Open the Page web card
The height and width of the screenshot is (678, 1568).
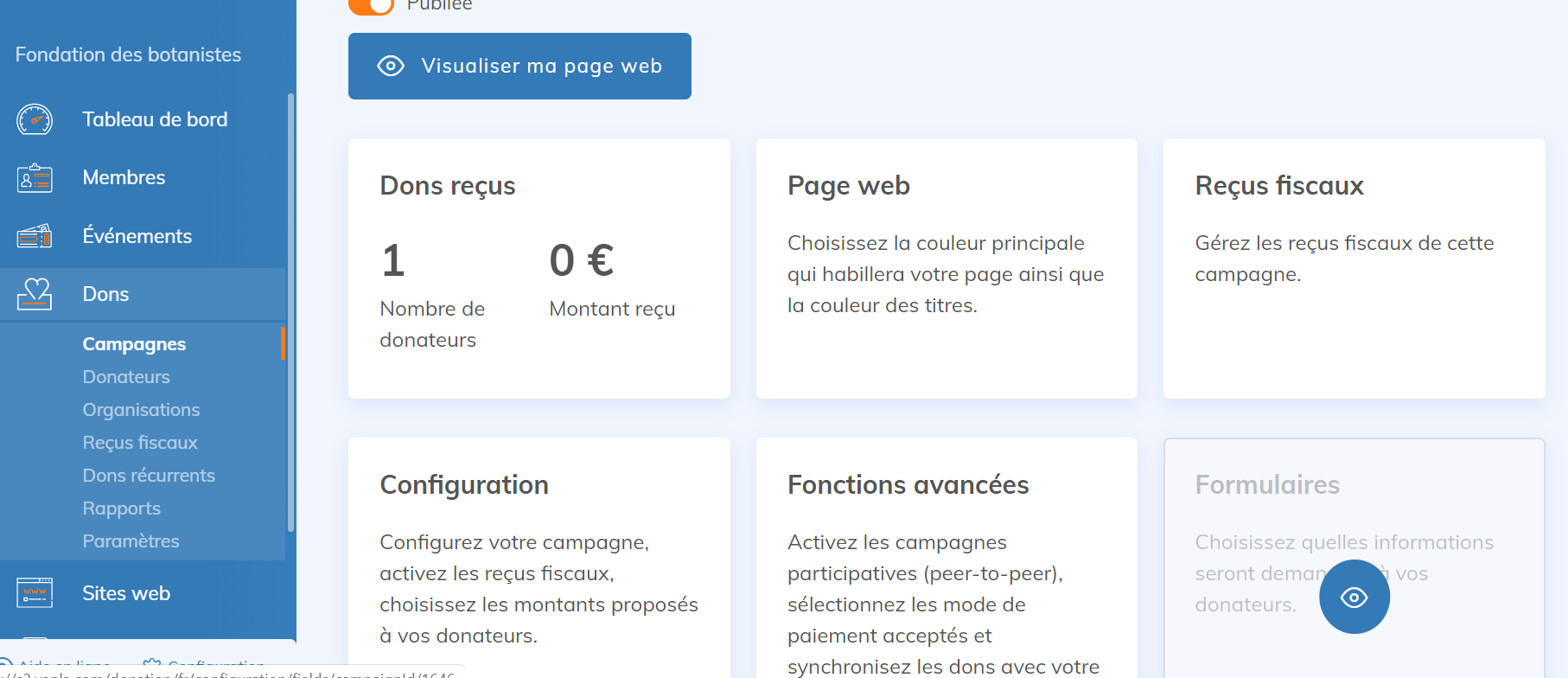pos(947,268)
